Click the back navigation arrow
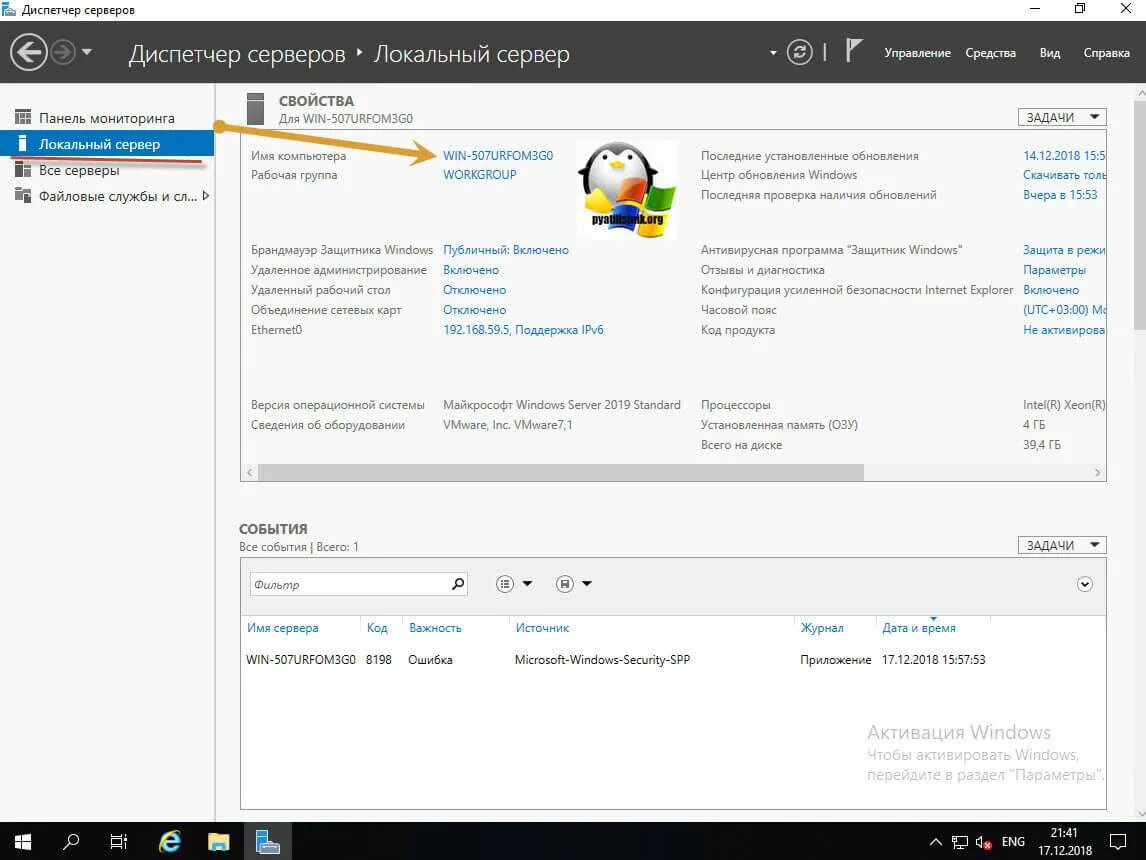 (x=29, y=53)
